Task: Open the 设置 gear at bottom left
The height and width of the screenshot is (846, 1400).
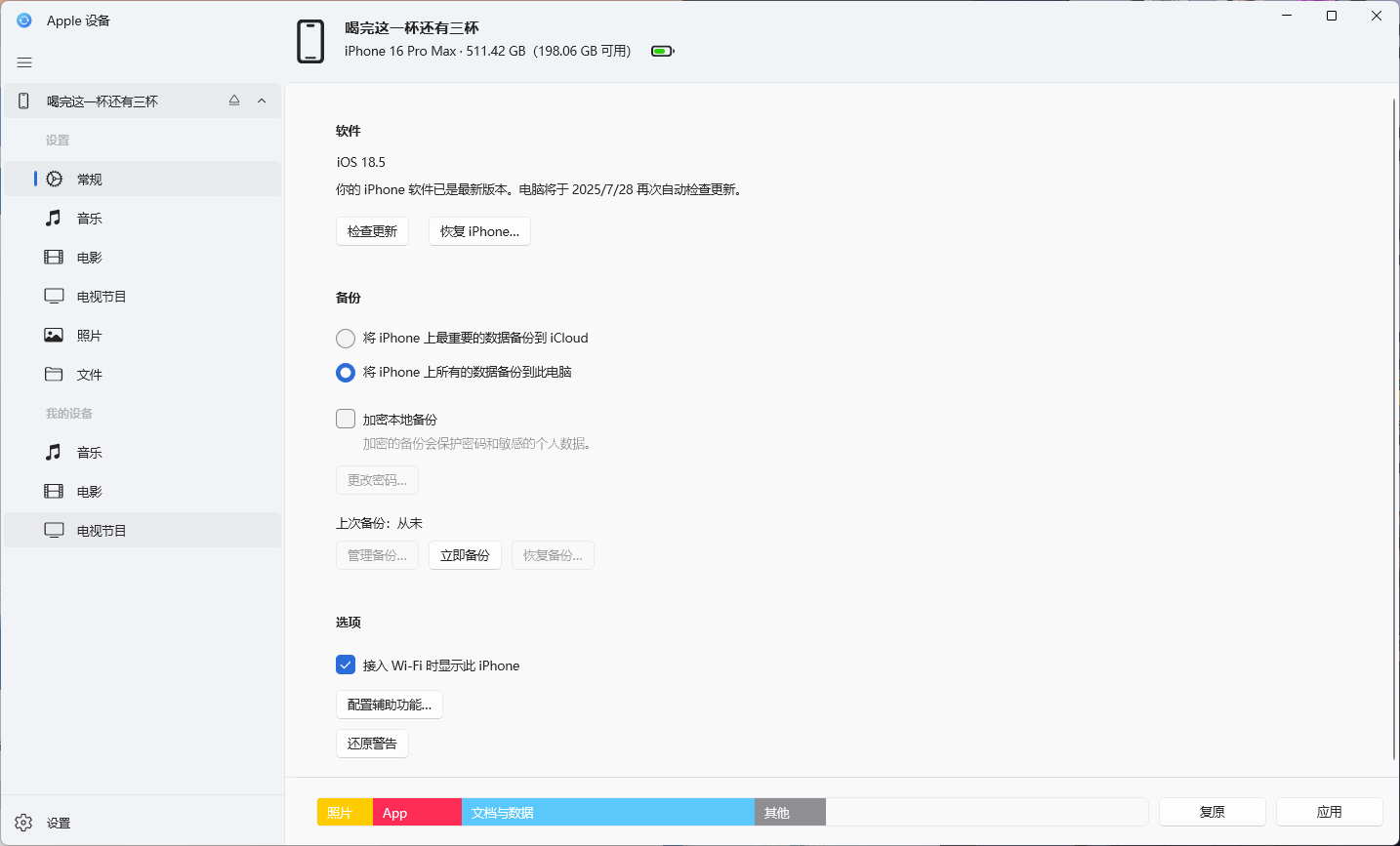Action: (22, 823)
